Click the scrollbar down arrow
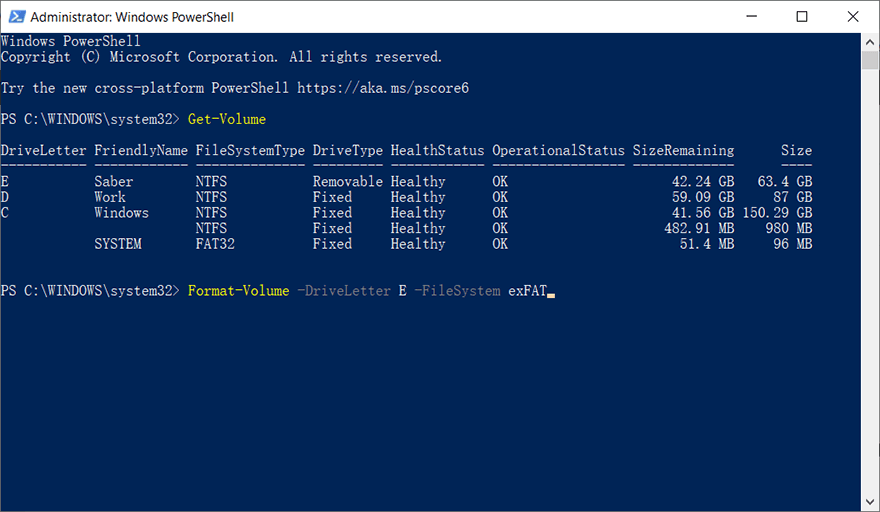The image size is (880, 512). [x=870, y=502]
